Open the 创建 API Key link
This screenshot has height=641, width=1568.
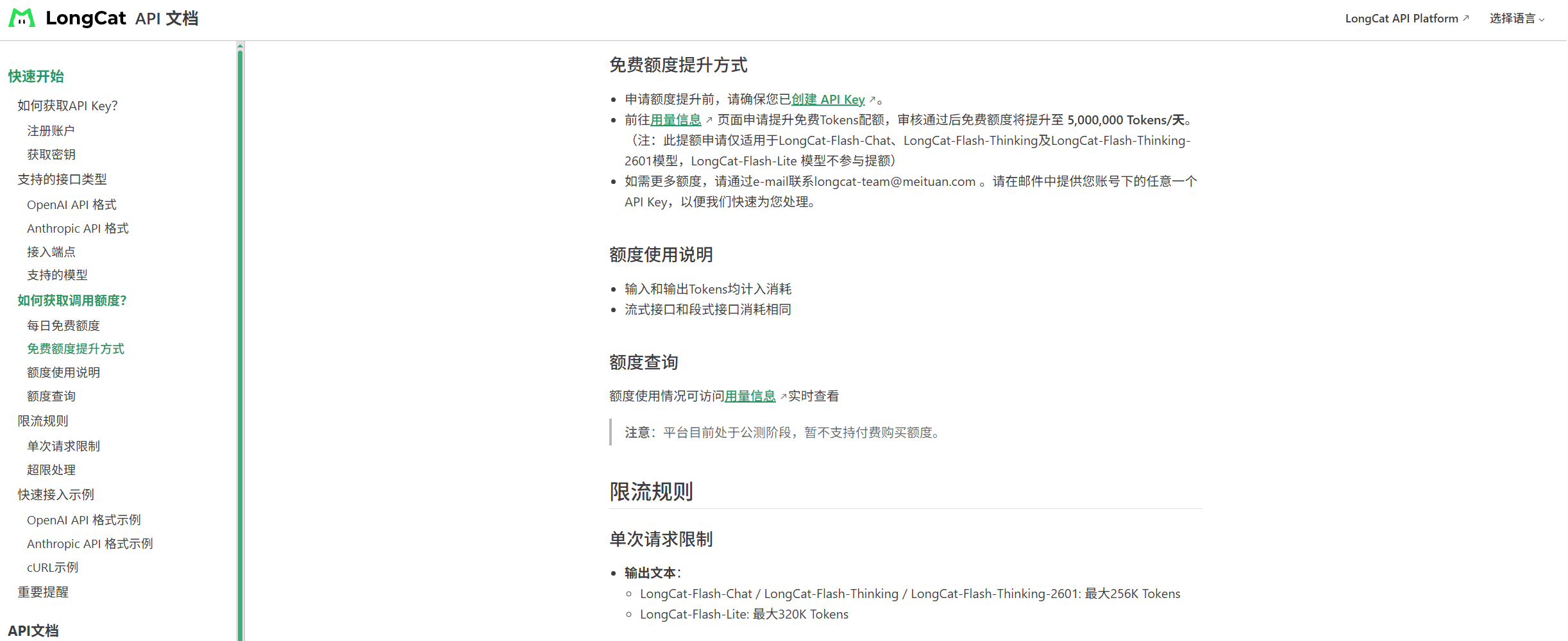828,99
